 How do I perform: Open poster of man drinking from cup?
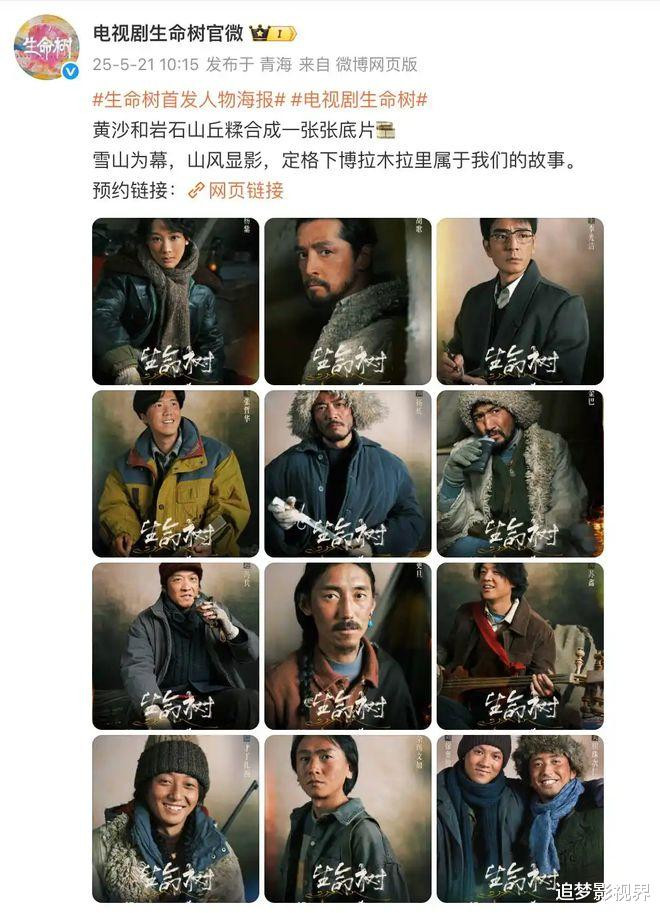(x=520, y=473)
